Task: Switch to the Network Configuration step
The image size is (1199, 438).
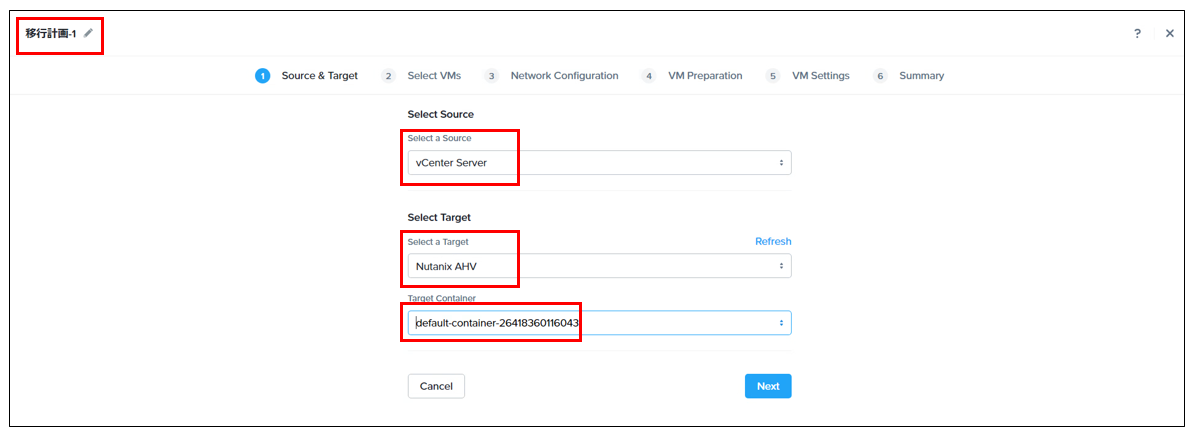Action: tap(564, 76)
